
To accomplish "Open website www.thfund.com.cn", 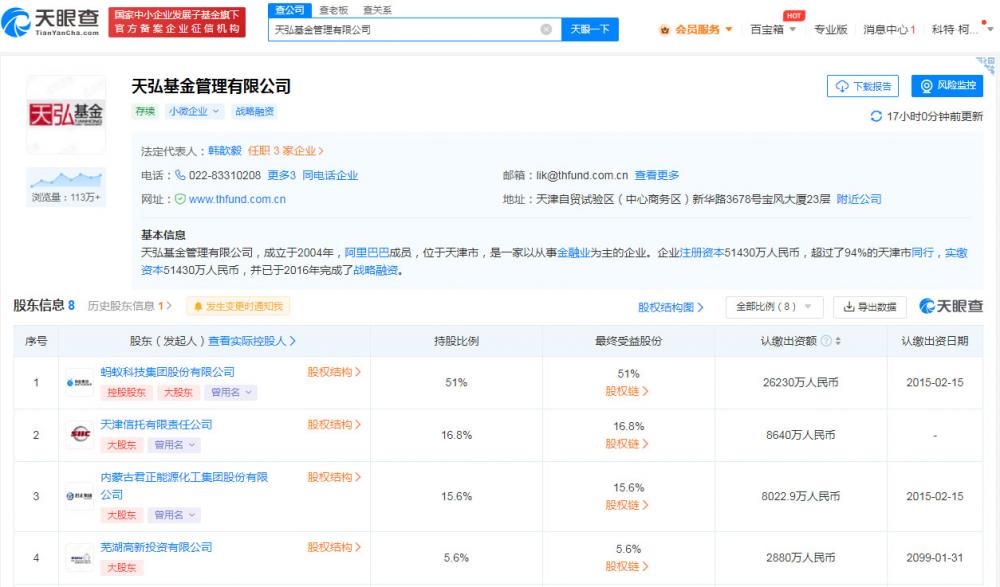I will click(237, 199).
